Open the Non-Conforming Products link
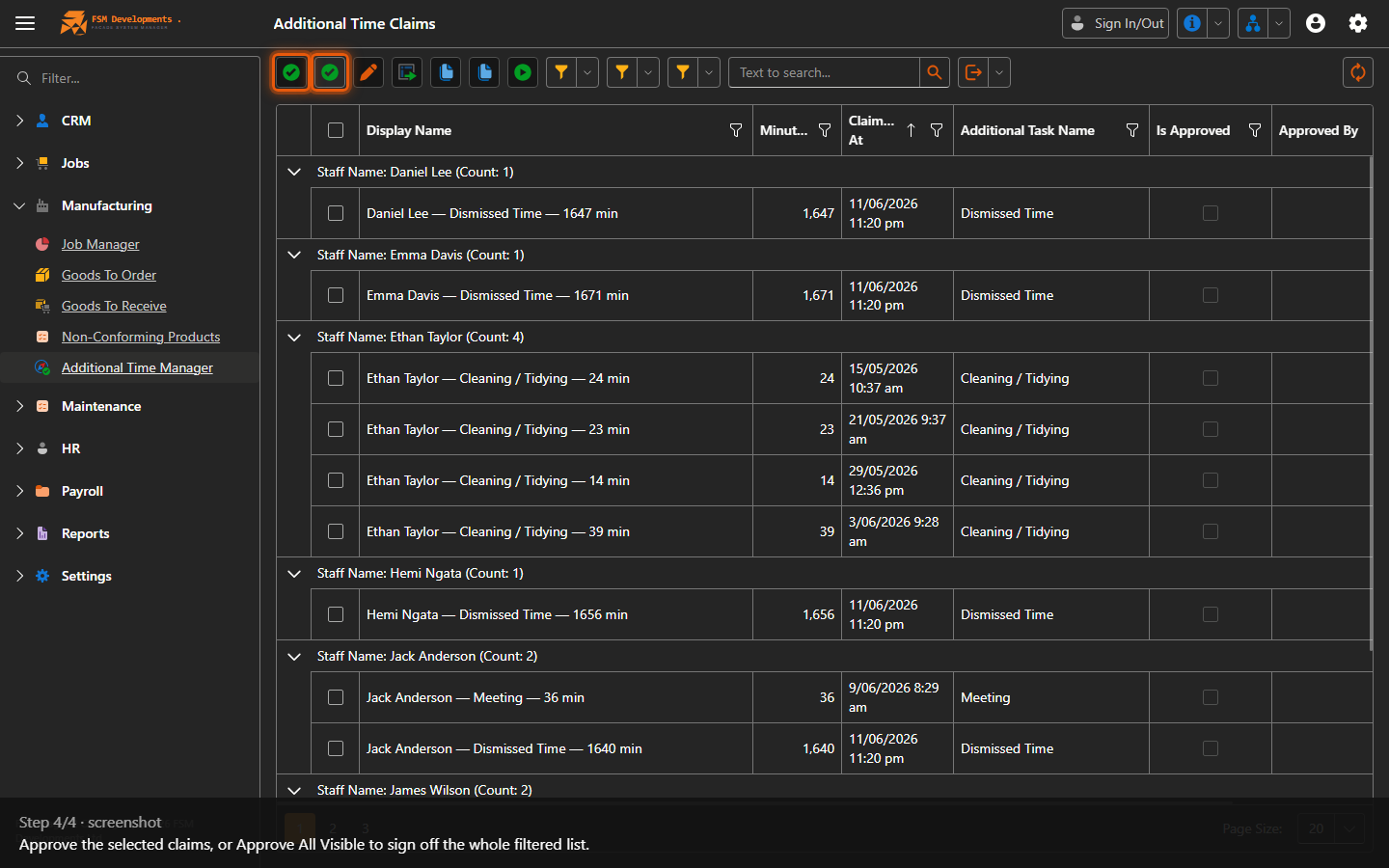This screenshot has width=1389, height=868. pyautogui.click(x=141, y=337)
